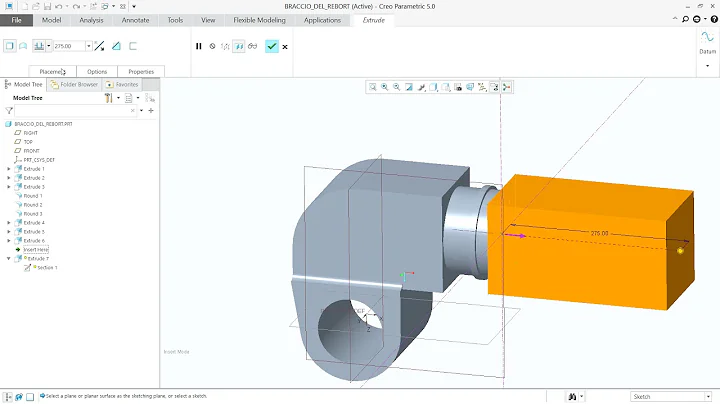Click Zoom In icon
720x404 pixels.
pos(384,87)
